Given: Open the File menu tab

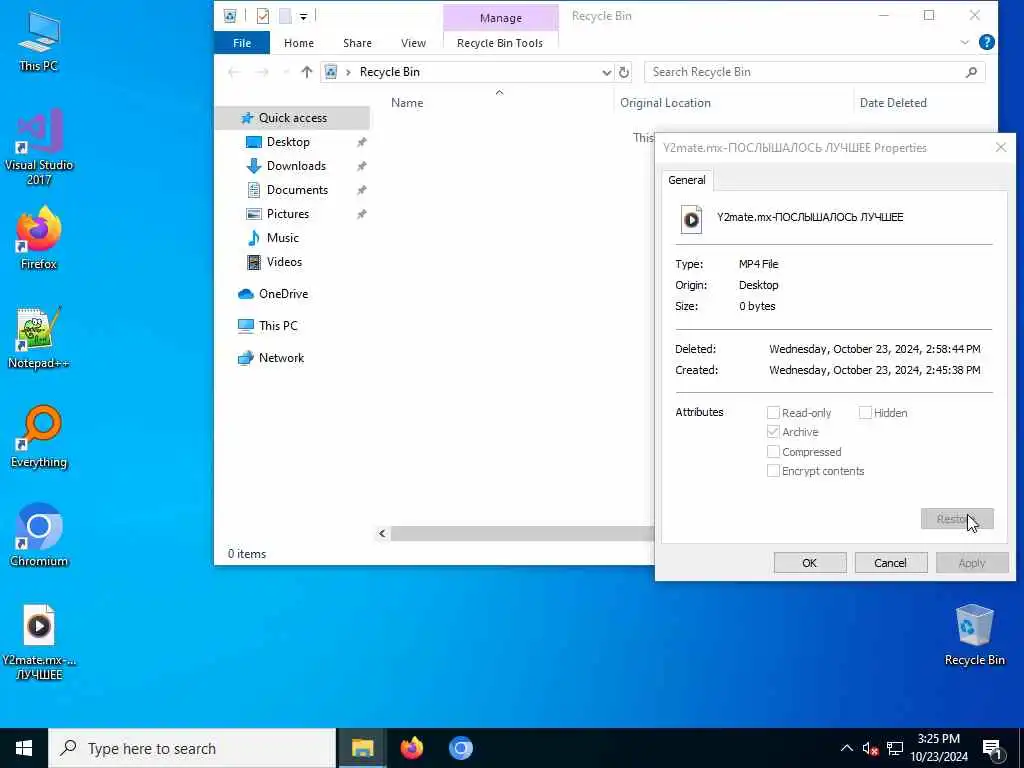Looking at the screenshot, I should tap(242, 43).
